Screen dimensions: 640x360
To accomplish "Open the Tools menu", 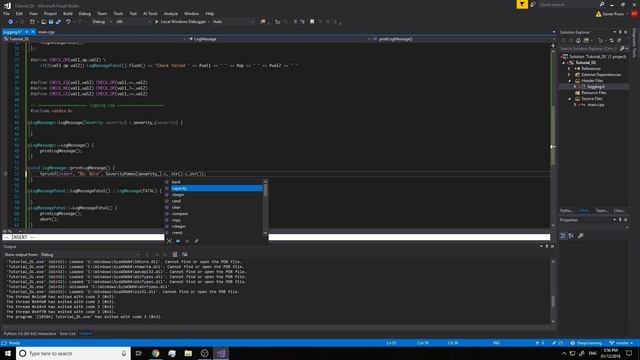I will pos(118,13).
